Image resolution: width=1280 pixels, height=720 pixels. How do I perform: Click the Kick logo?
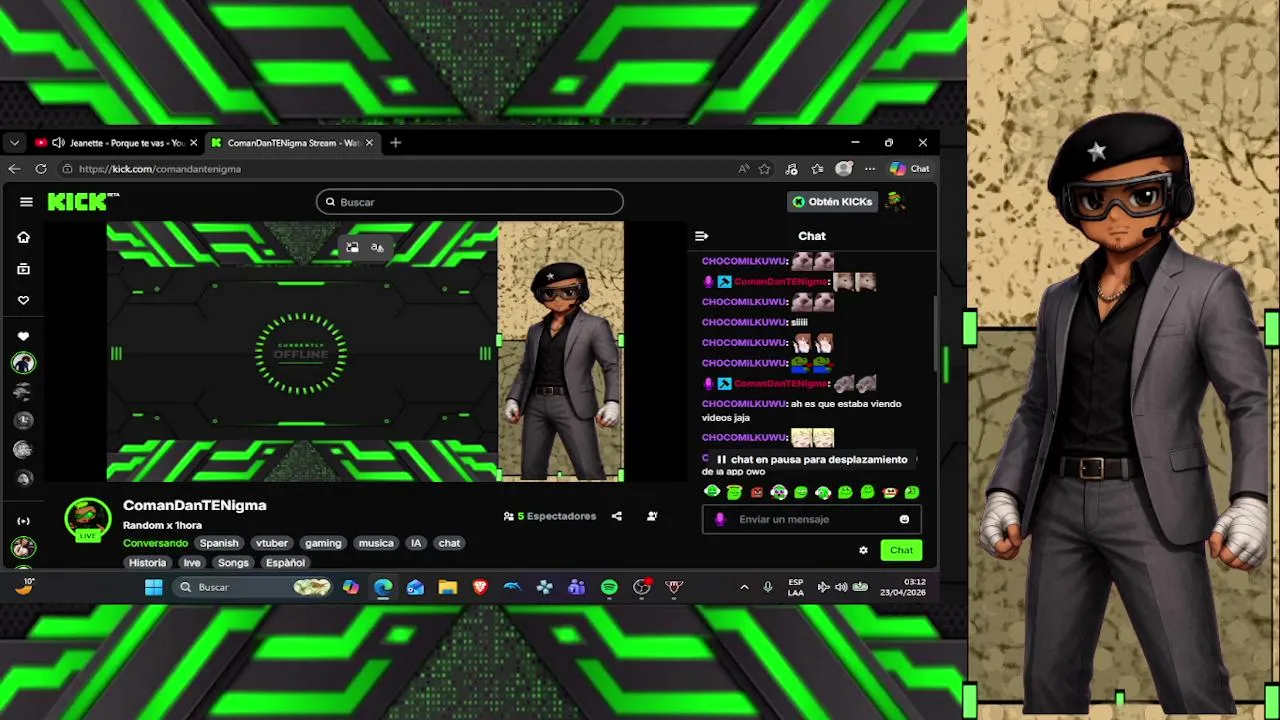pyautogui.click(x=82, y=202)
